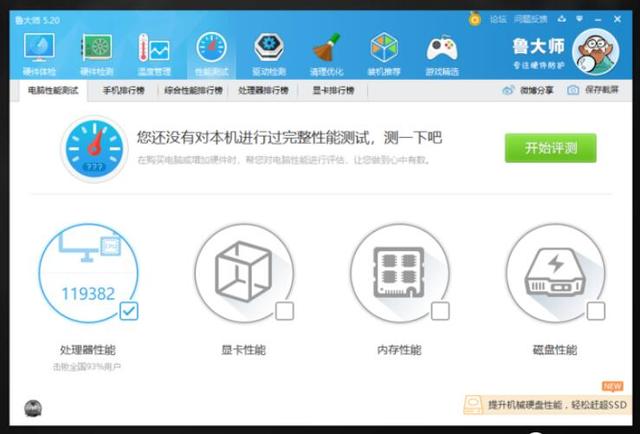The height and width of the screenshot is (434, 640).
Task: Switch to 显卡排行榜 tab
Action: click(333, 90)
